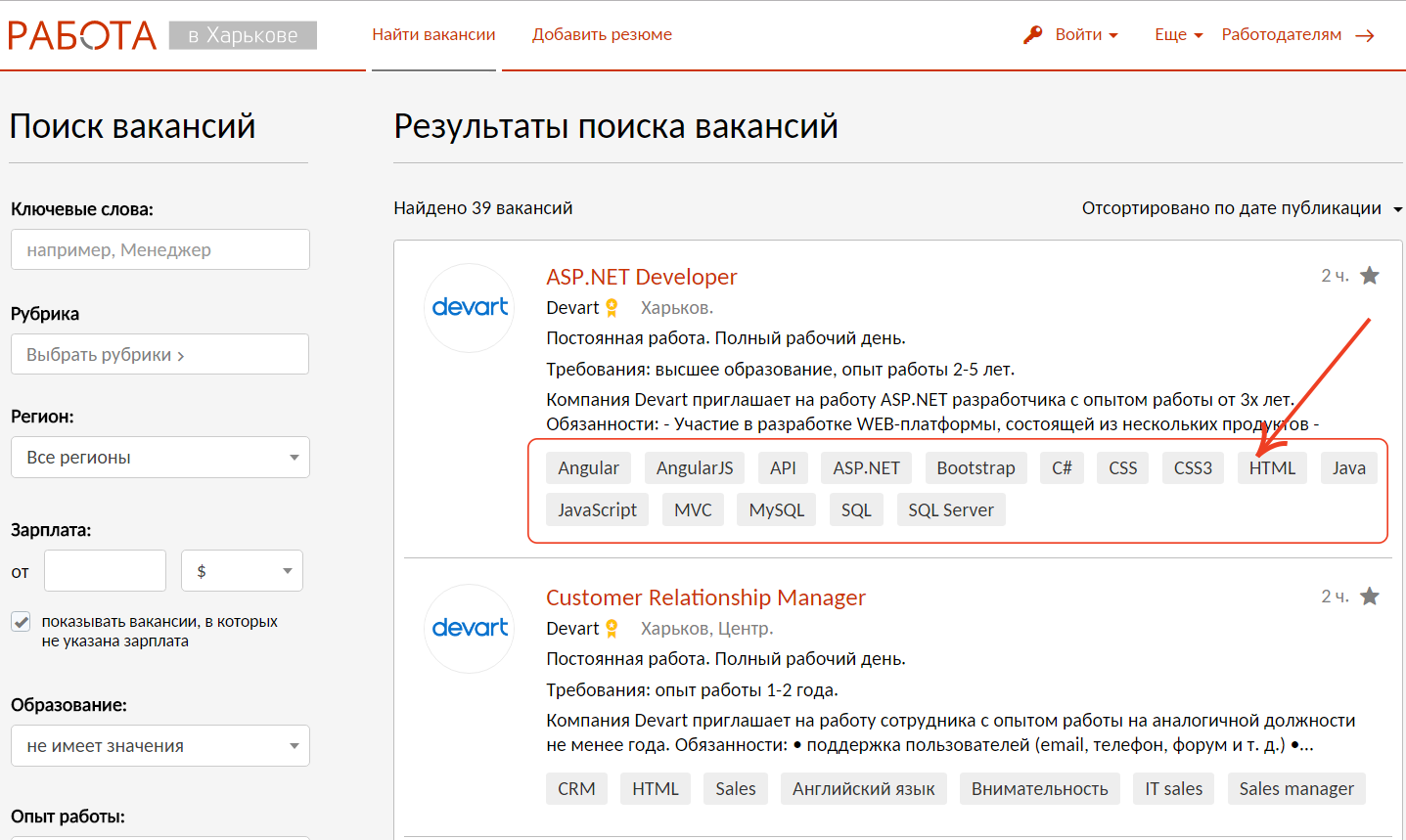Click the arrow icon next to Работодателям

(x=1365, y=35)
